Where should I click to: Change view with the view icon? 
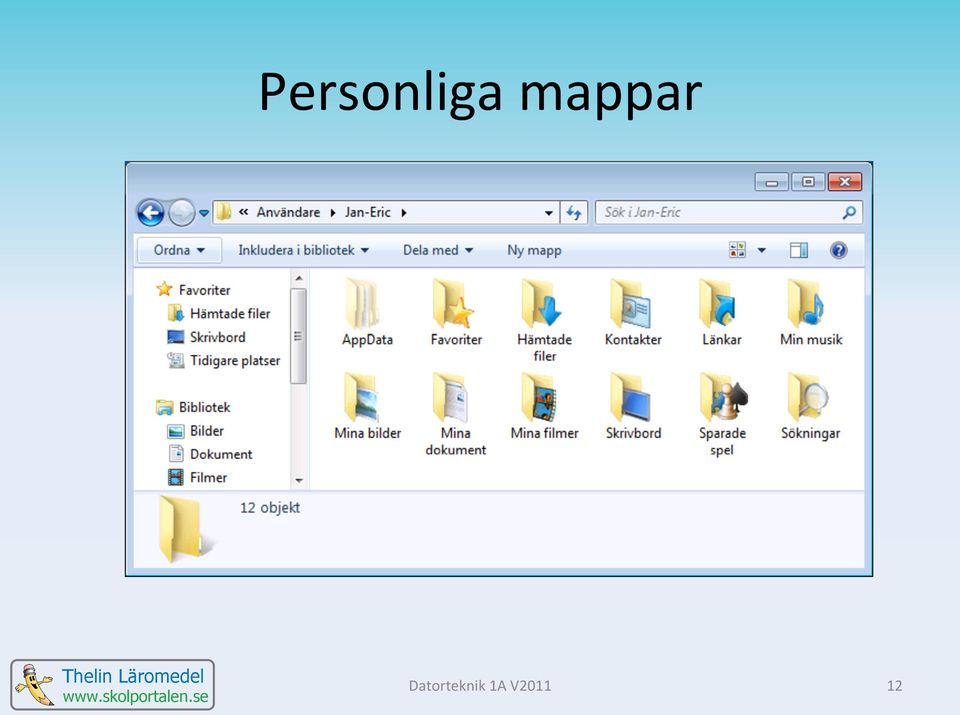click(737, 250)
